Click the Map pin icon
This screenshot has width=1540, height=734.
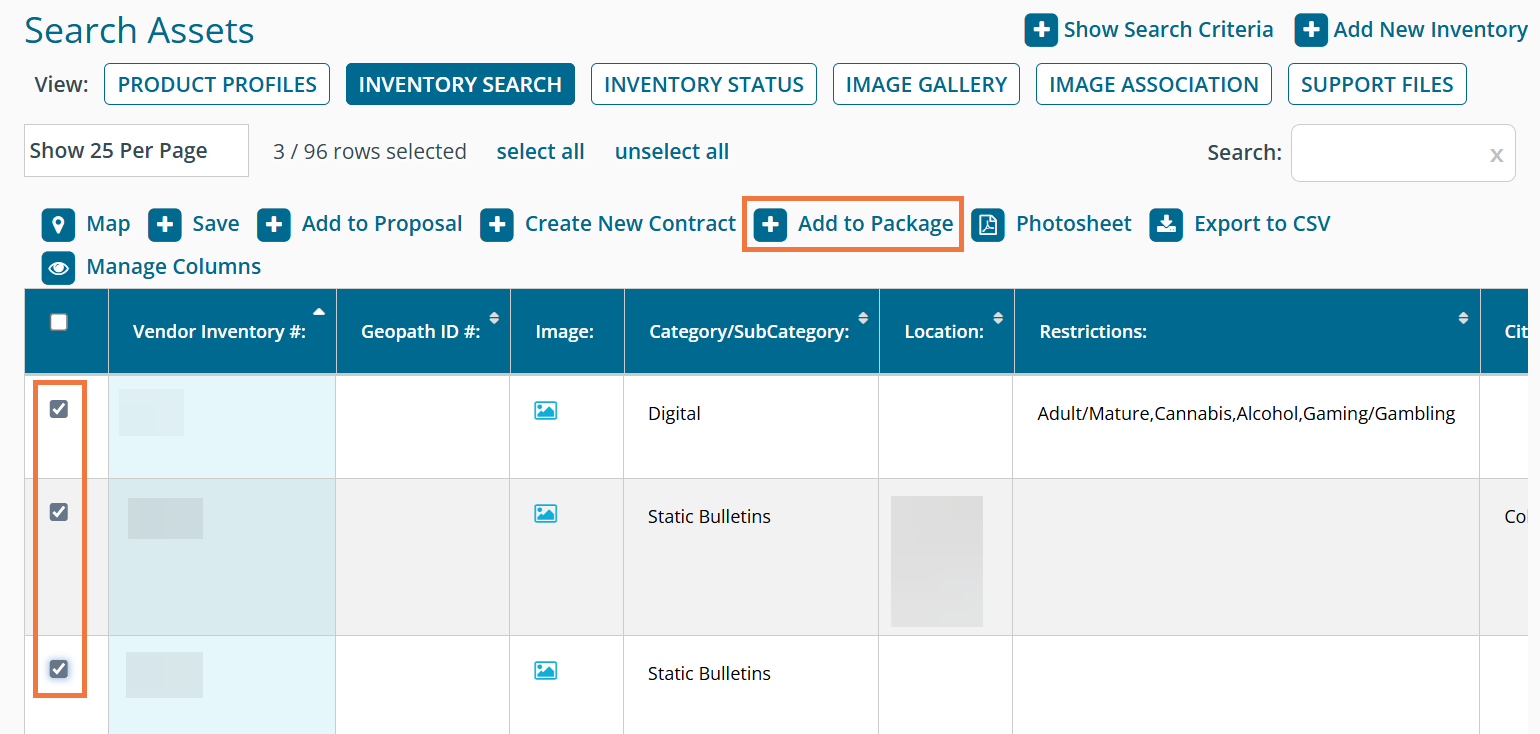(58, 225)
